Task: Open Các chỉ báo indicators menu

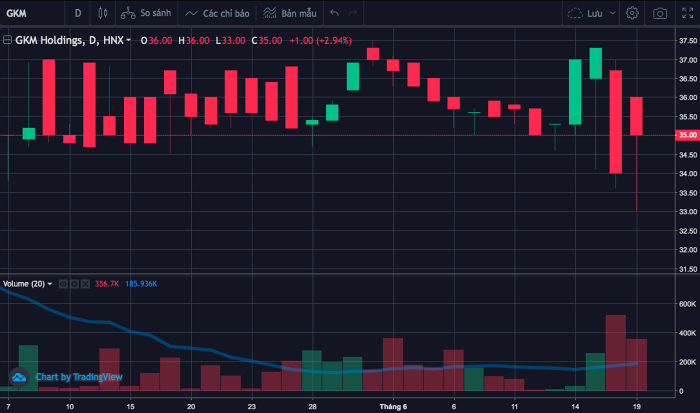Action: coord(218,14)
